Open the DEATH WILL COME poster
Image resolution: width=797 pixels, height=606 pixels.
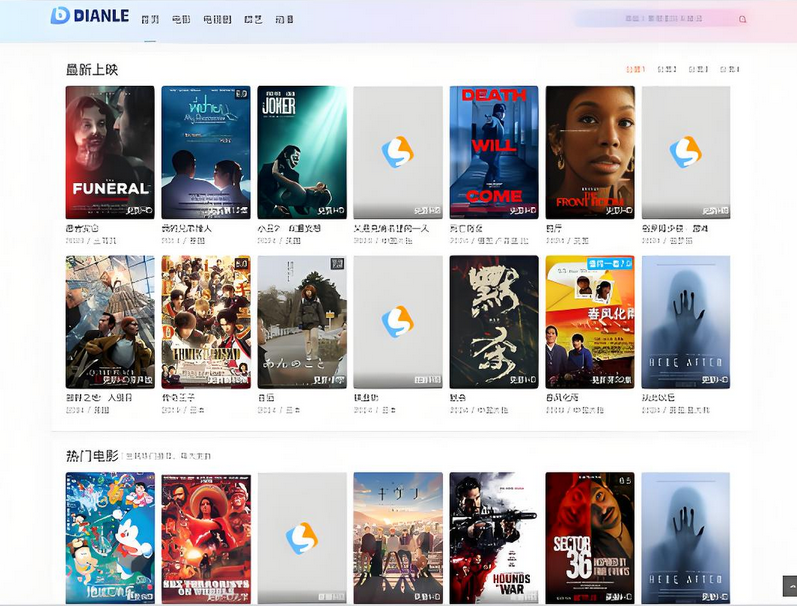tap(494, 152)
